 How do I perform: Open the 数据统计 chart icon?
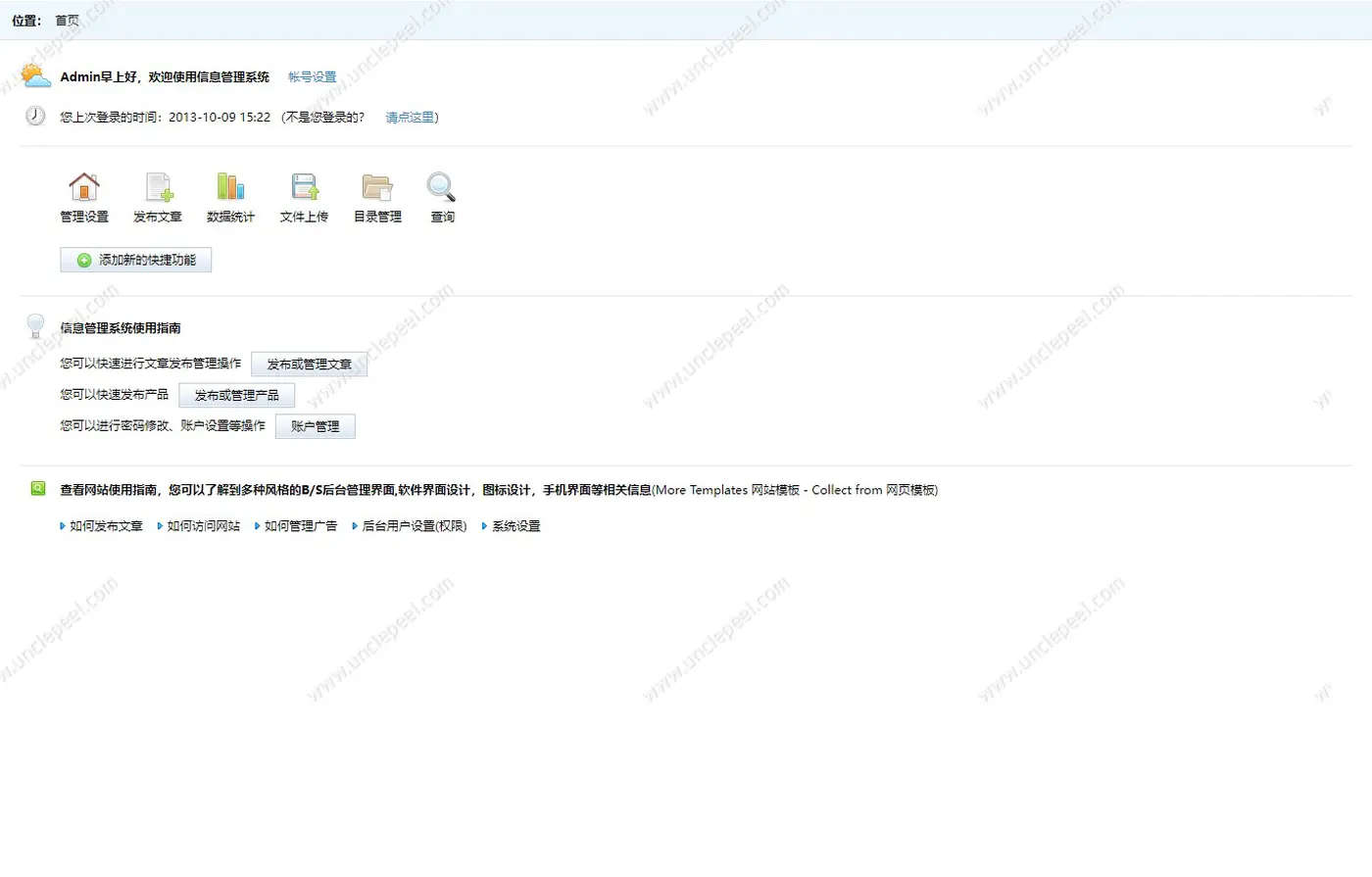pyautogui.click(x=230, y=186)
